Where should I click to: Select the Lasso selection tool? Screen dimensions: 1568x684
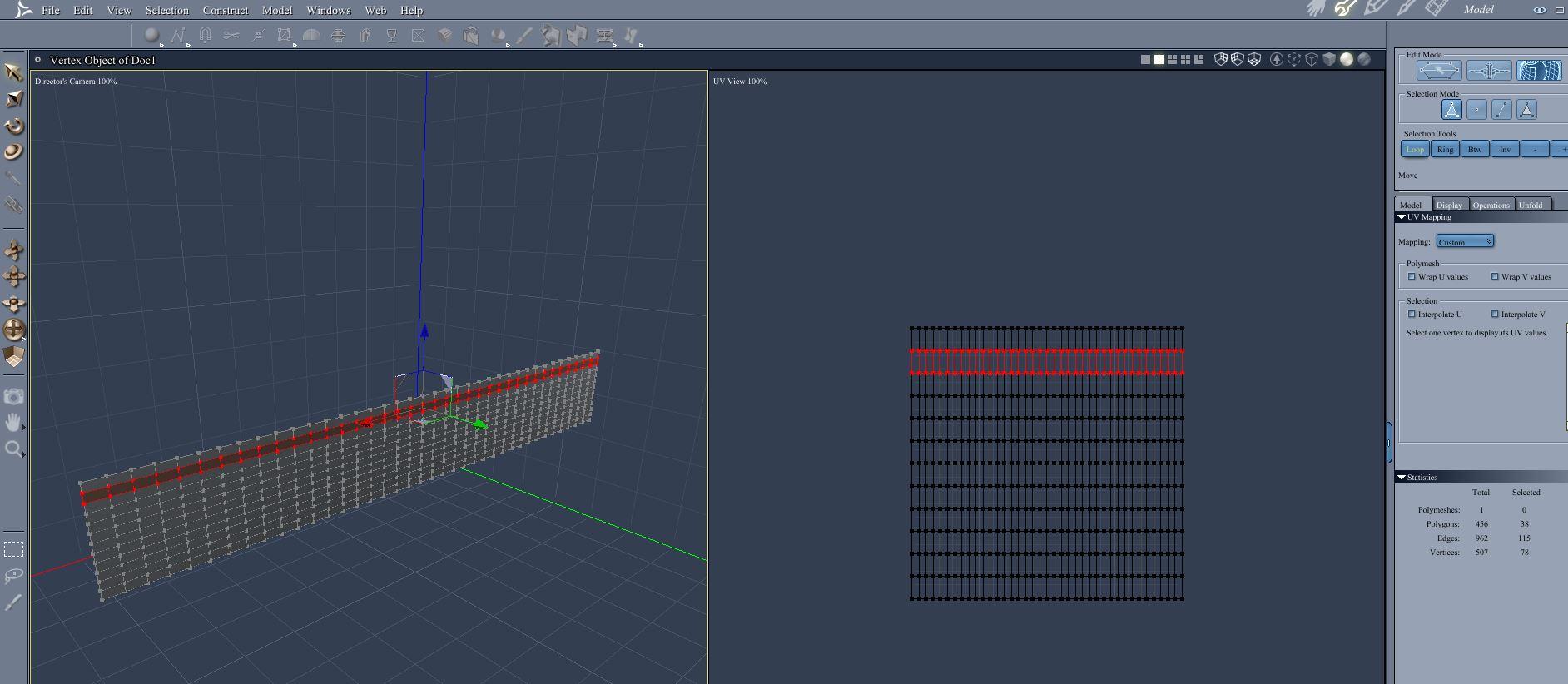[x=13, y=576]
